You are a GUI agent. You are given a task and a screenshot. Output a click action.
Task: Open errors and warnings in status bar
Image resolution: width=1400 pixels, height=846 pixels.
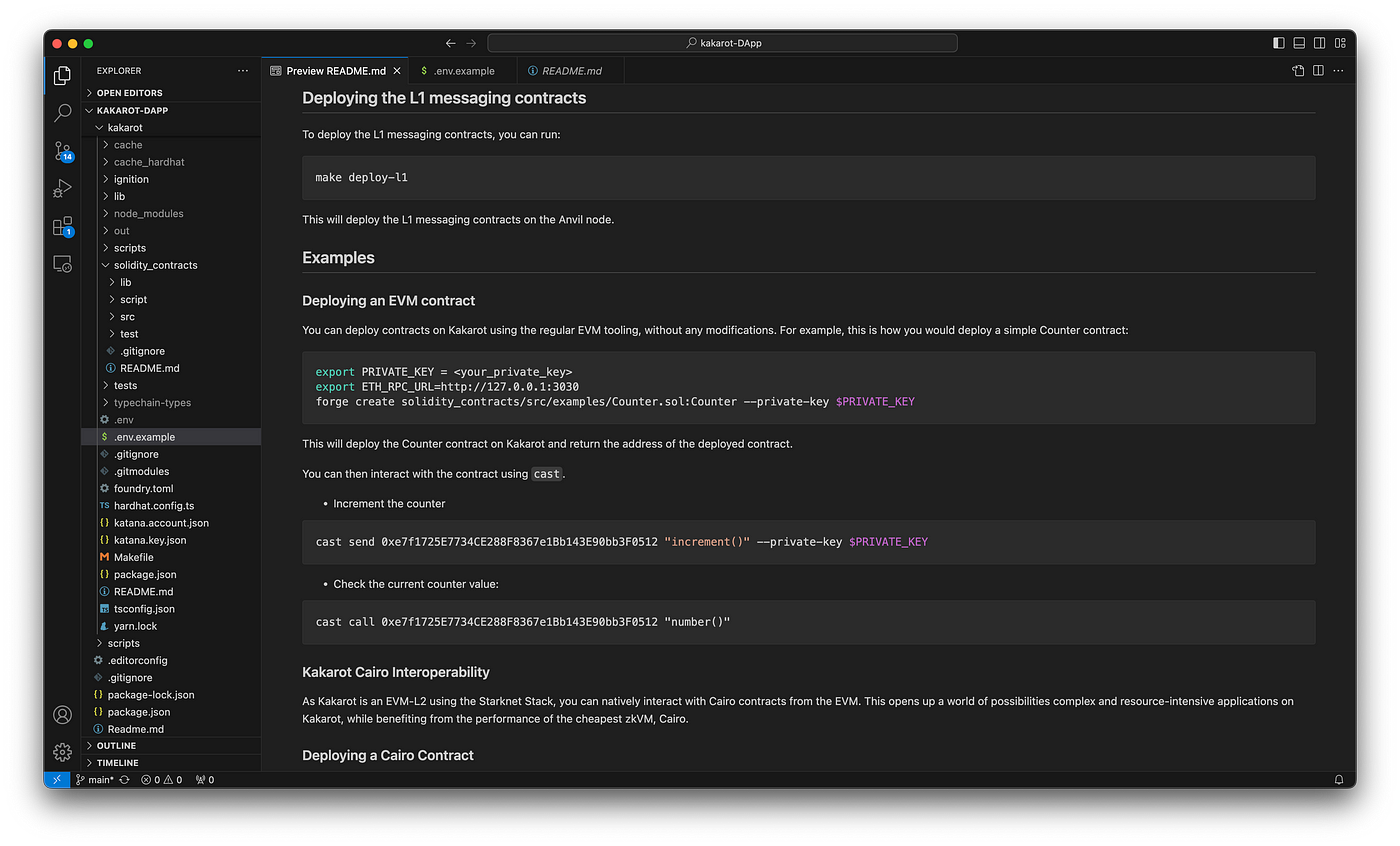tap(161, 779)
